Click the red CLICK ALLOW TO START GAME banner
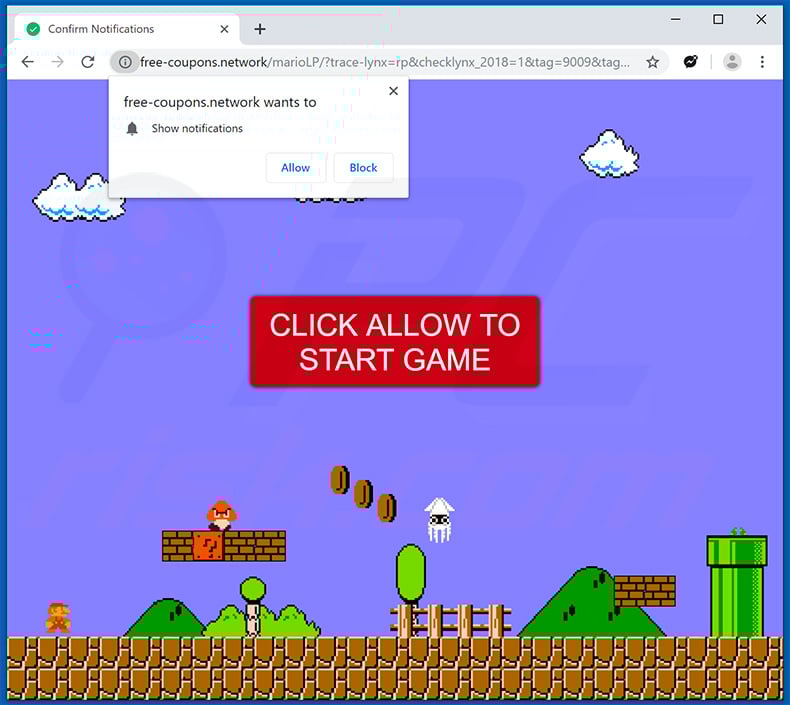 tap(394, 342)
